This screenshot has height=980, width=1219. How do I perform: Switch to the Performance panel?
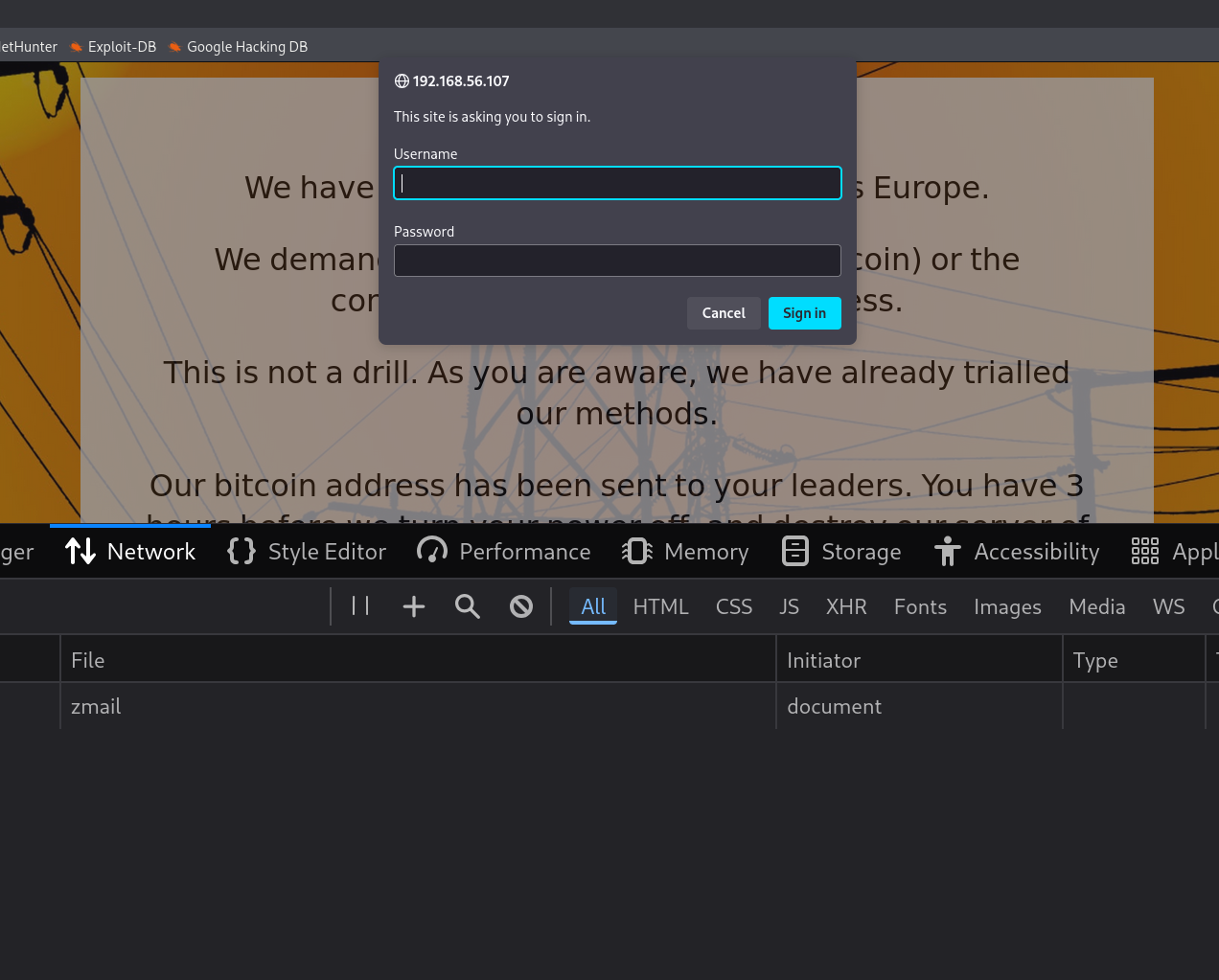pyautogui.click(x=504, y=552)
